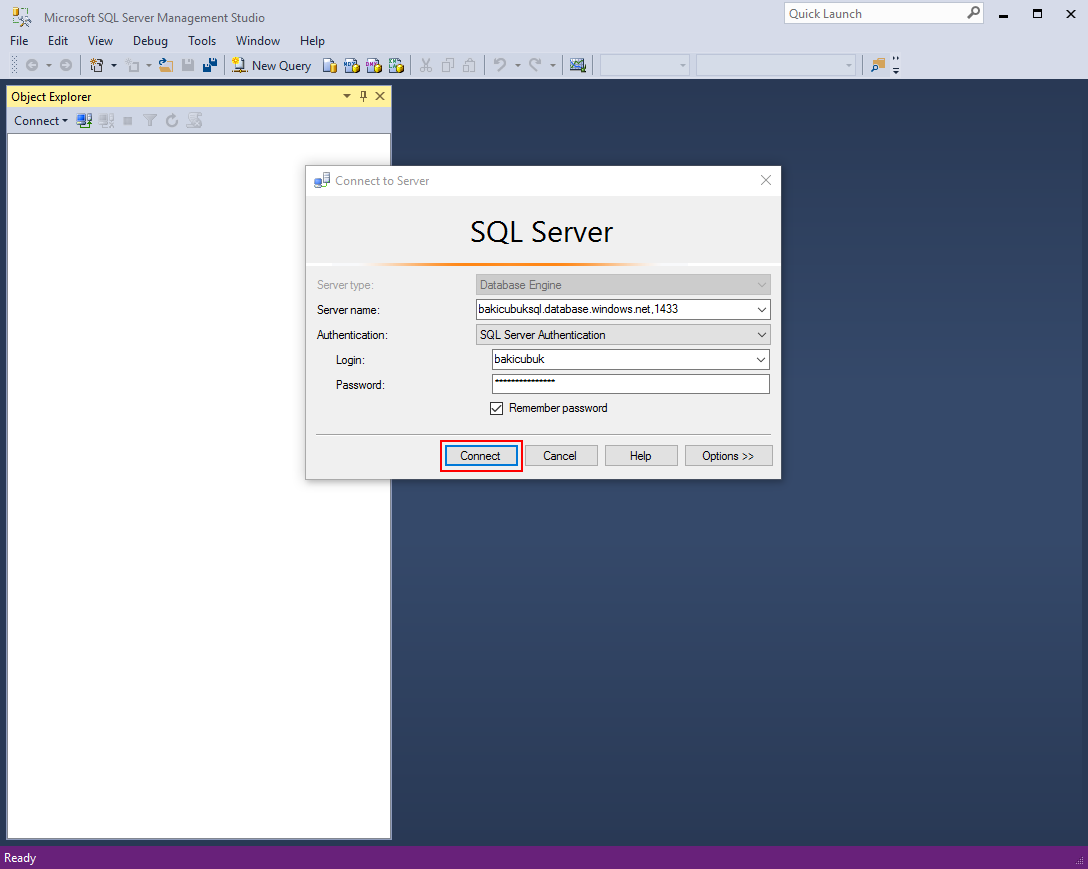
Task: Open Object Explorer window position dropdown arrow
Action: pos(347,96)
